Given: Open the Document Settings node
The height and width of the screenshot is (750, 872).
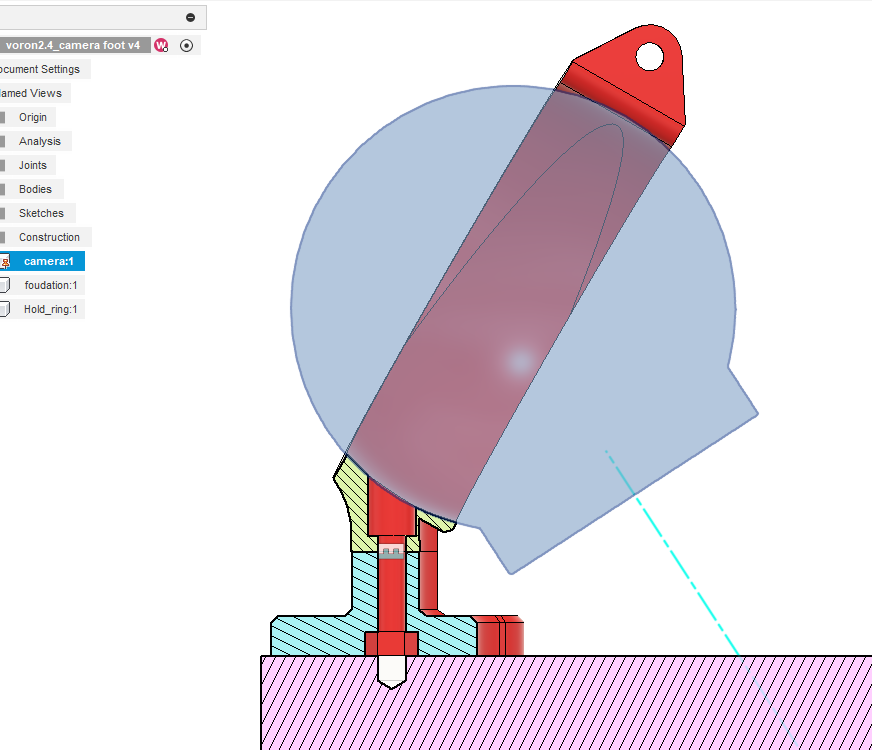Looking at the screenshot, I should click(x=40, y=69).
